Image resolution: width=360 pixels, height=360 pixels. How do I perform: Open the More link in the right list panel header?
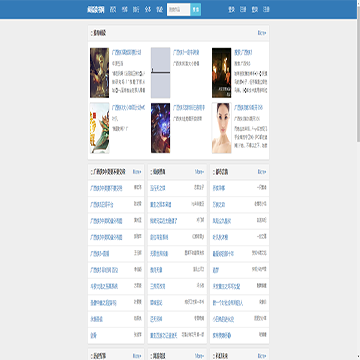coord(262,172)
